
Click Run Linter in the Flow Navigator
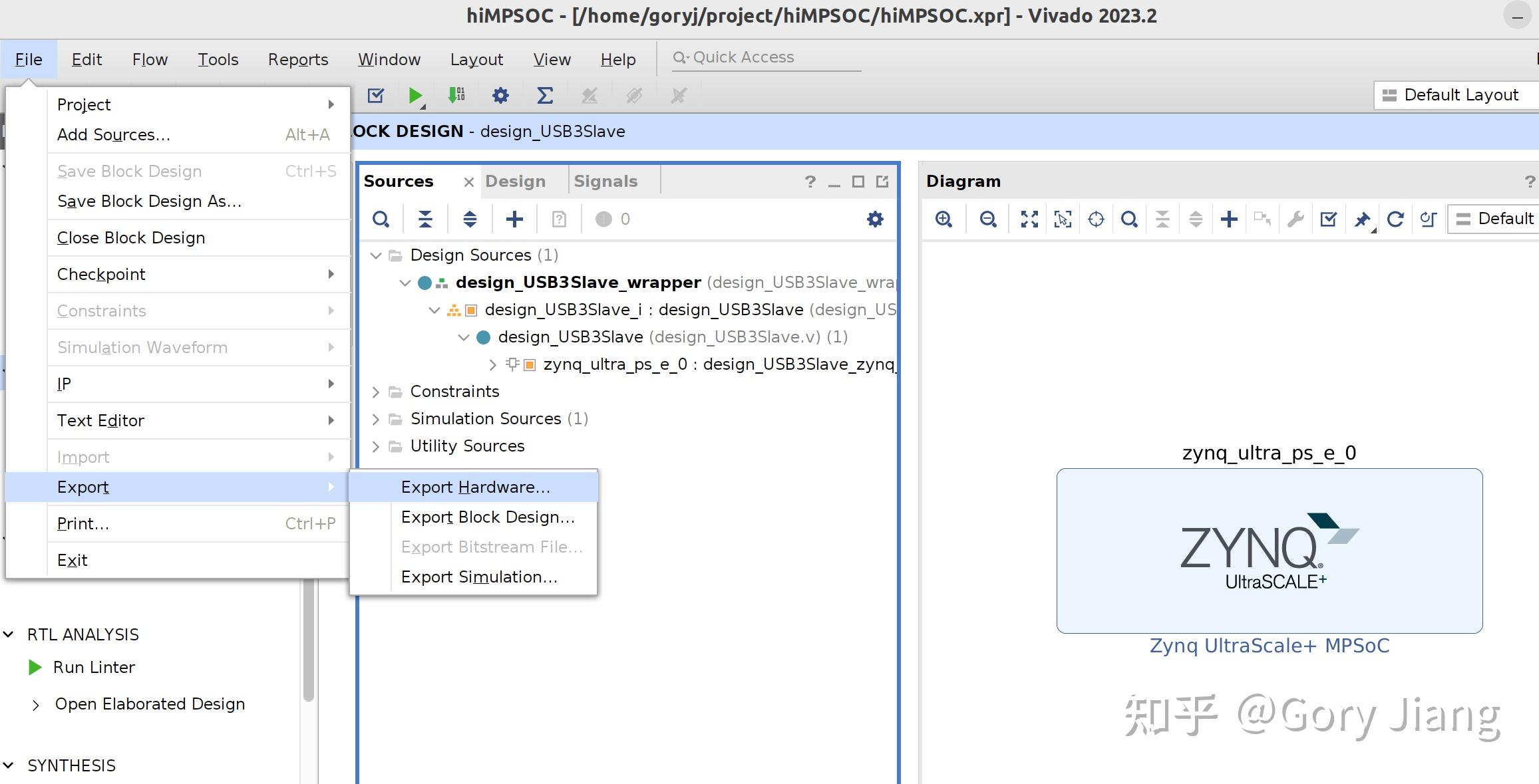93,667
